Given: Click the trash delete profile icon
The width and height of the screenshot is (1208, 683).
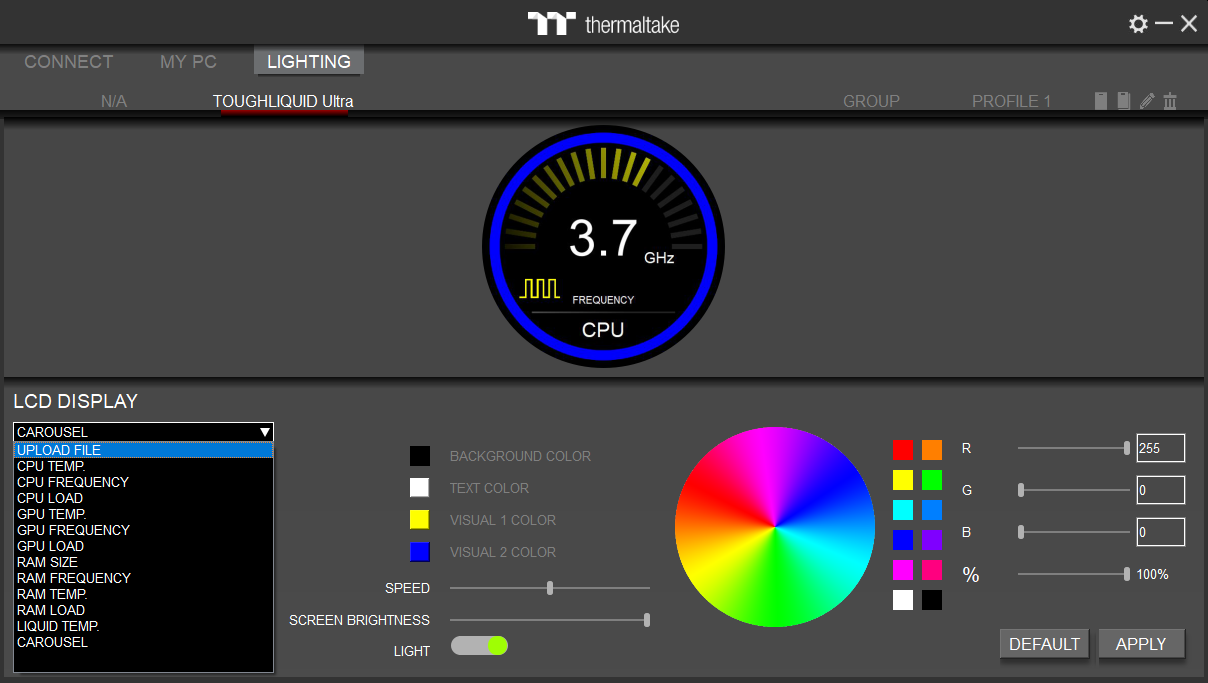Looking at the screenshot, I should pyautogui.click(x=1170, y=101).
